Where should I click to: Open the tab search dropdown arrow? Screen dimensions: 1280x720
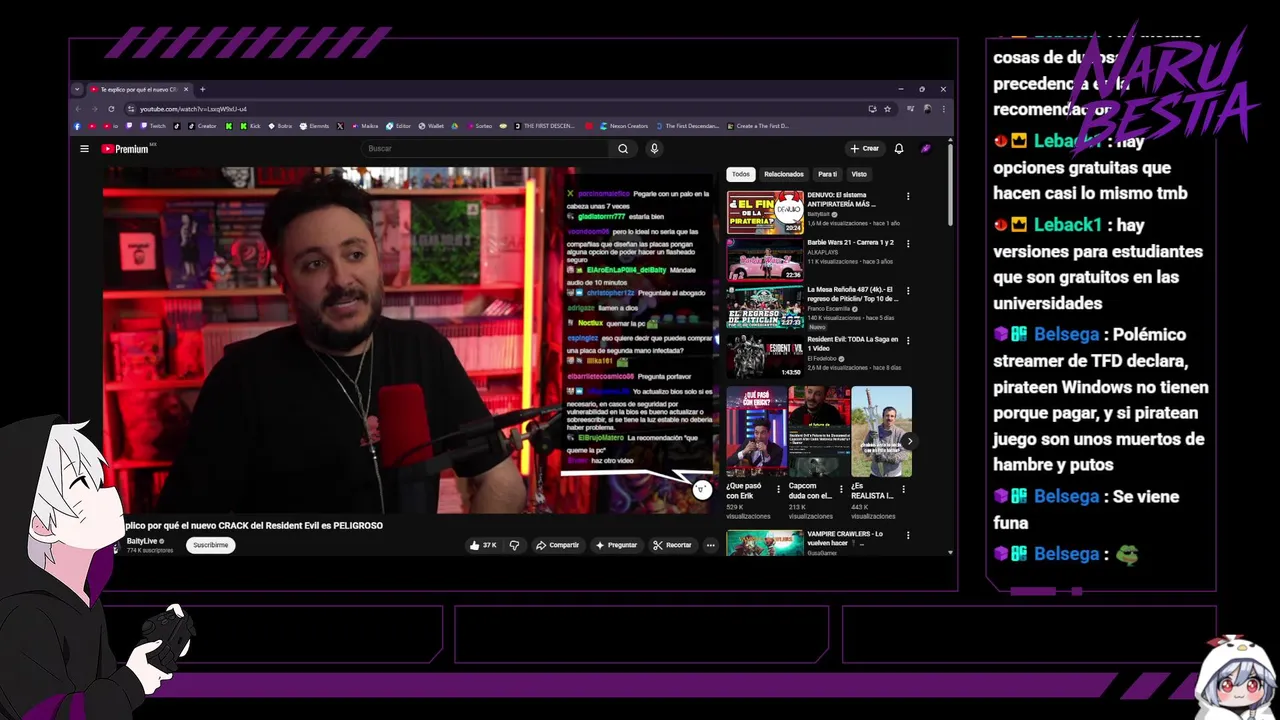point(77,89)
